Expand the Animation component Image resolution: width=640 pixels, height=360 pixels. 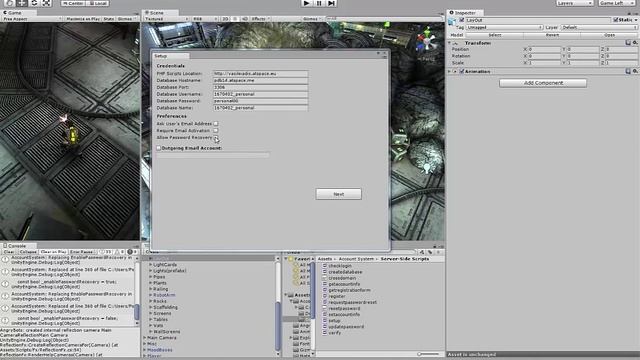(x=450, y=71)
